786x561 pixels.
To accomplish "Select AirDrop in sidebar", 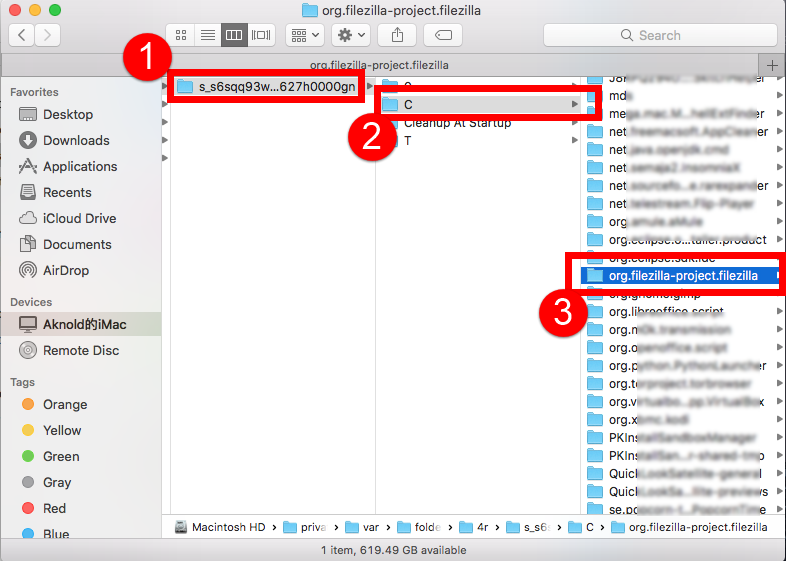I will (x=66, y=271).
